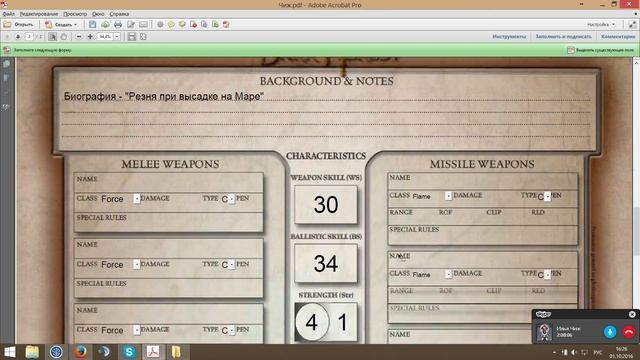
Task: Click the red-accented page icon ending the toolbar row
Action: (226, 24)
